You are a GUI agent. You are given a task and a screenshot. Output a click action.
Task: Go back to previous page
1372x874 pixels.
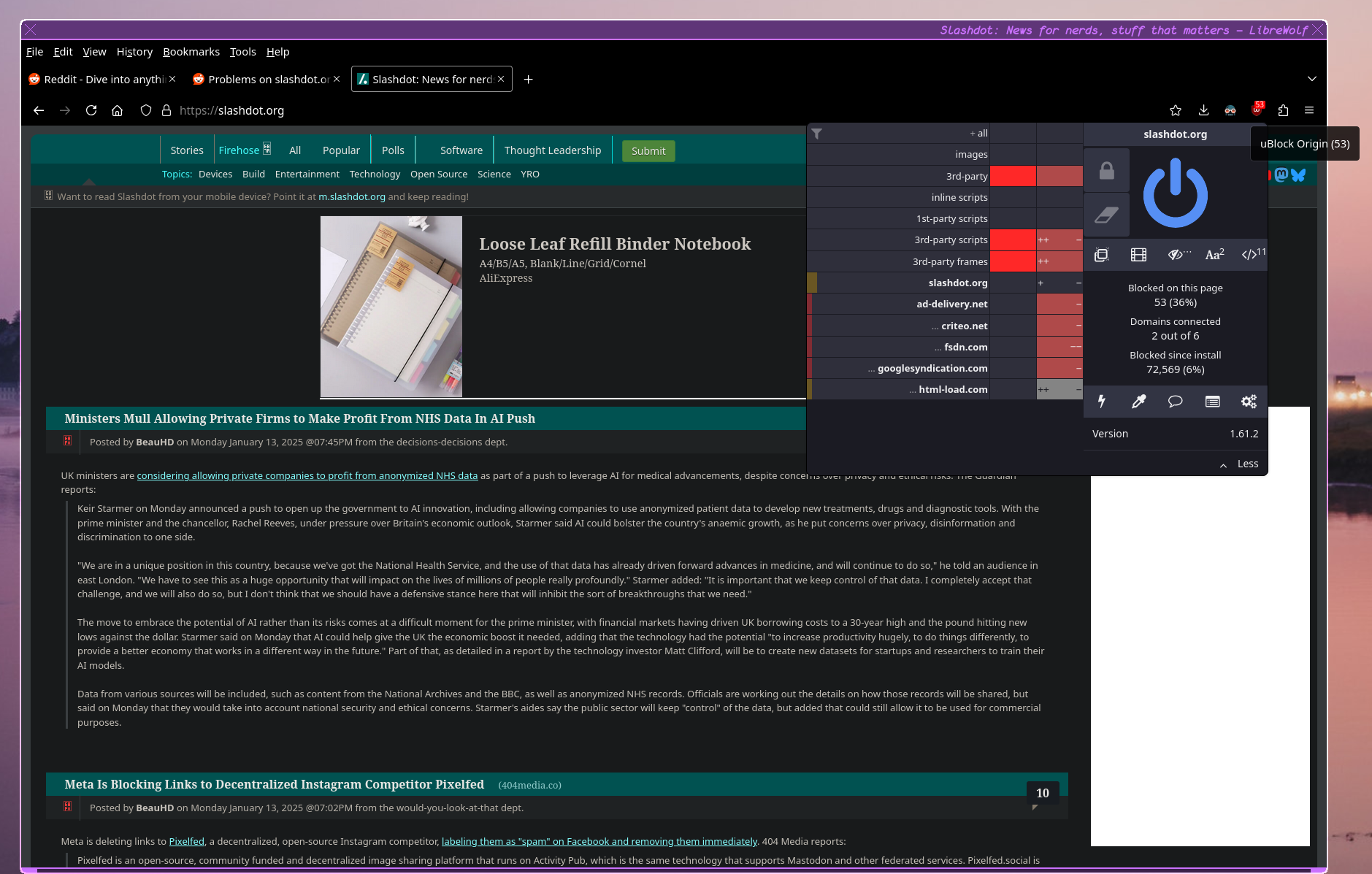coord(39,110)
